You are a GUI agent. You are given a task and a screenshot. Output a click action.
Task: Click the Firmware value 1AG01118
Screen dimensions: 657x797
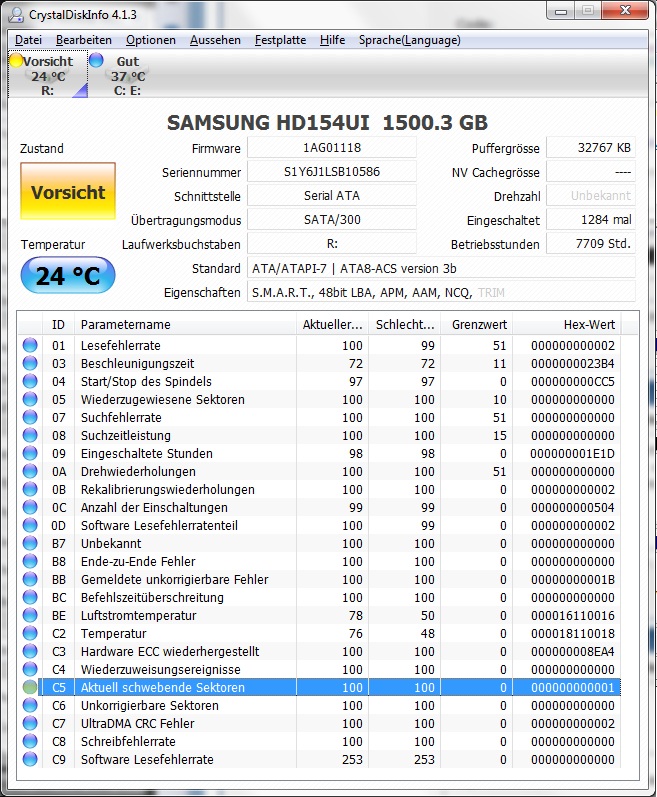332,148
